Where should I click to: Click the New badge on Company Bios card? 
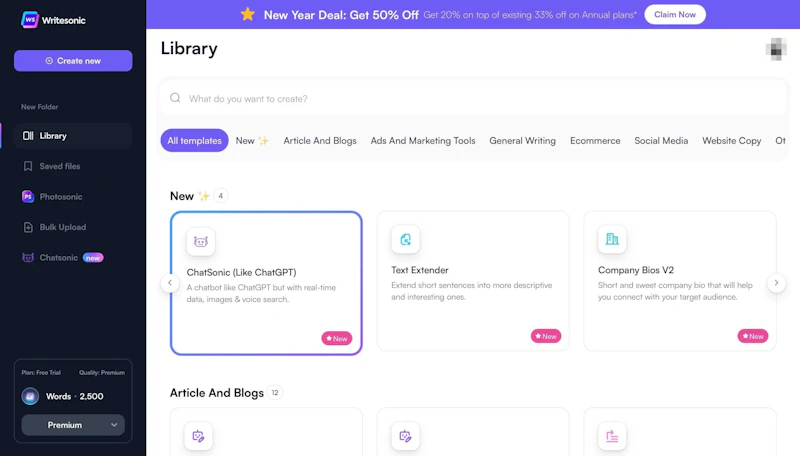tap(753, 336)
